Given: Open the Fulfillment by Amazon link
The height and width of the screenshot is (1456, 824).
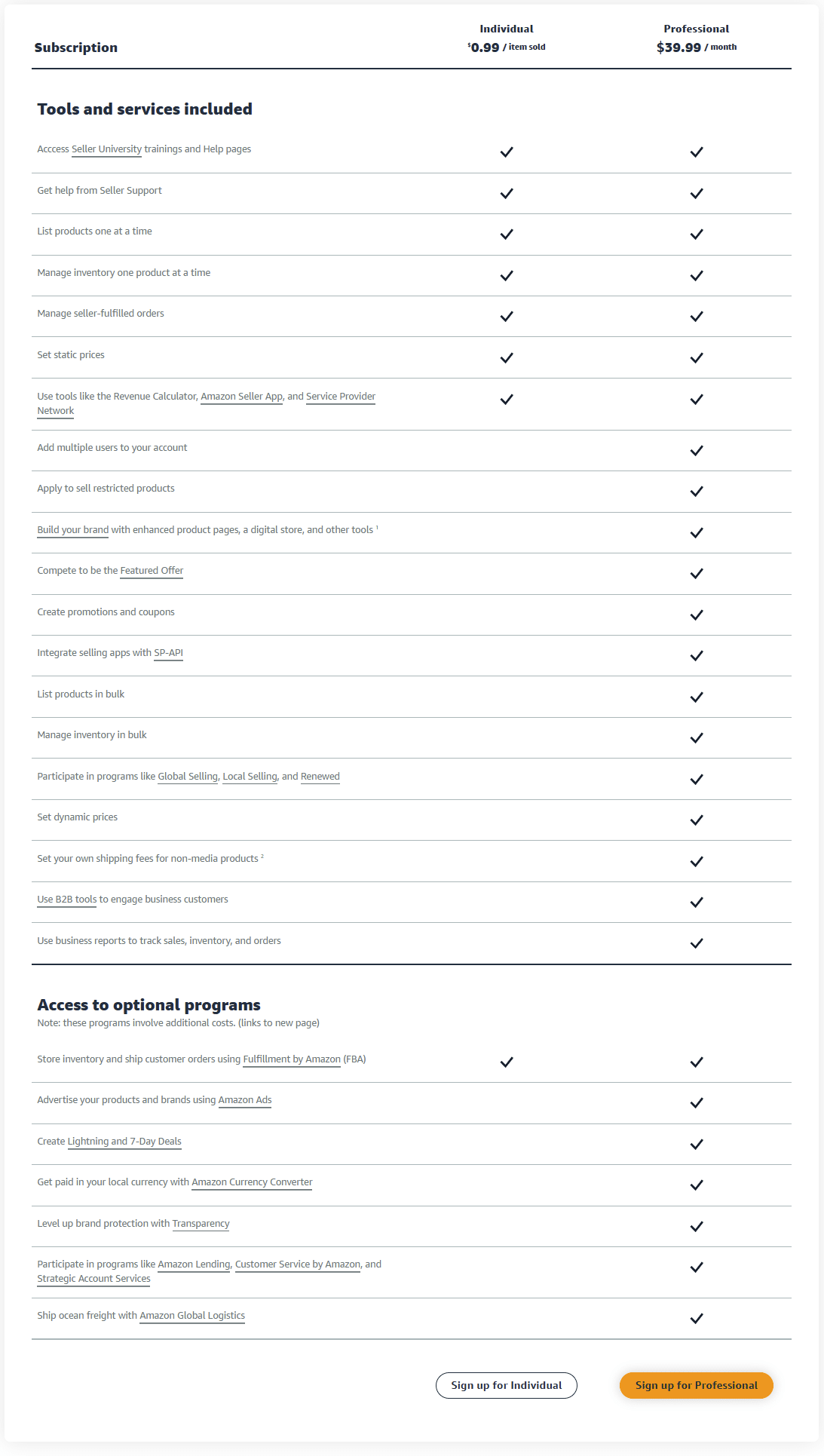Looking at the screenshot, I should point(290,1059).
